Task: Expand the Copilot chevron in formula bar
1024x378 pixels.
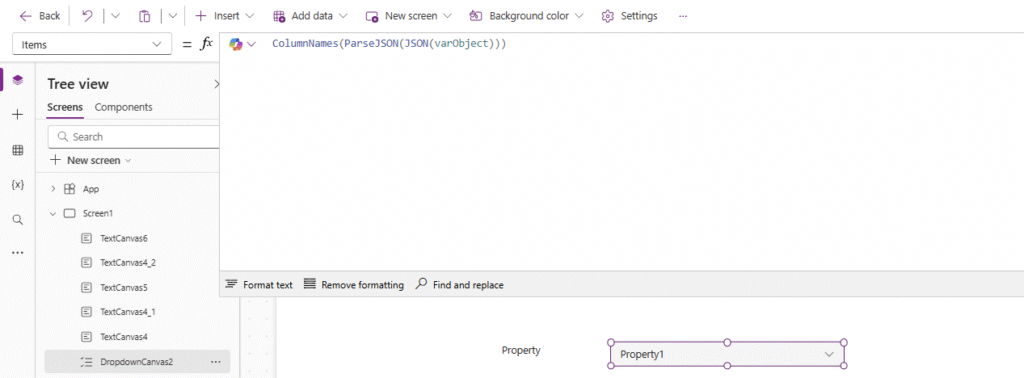Action: [251, 44]
